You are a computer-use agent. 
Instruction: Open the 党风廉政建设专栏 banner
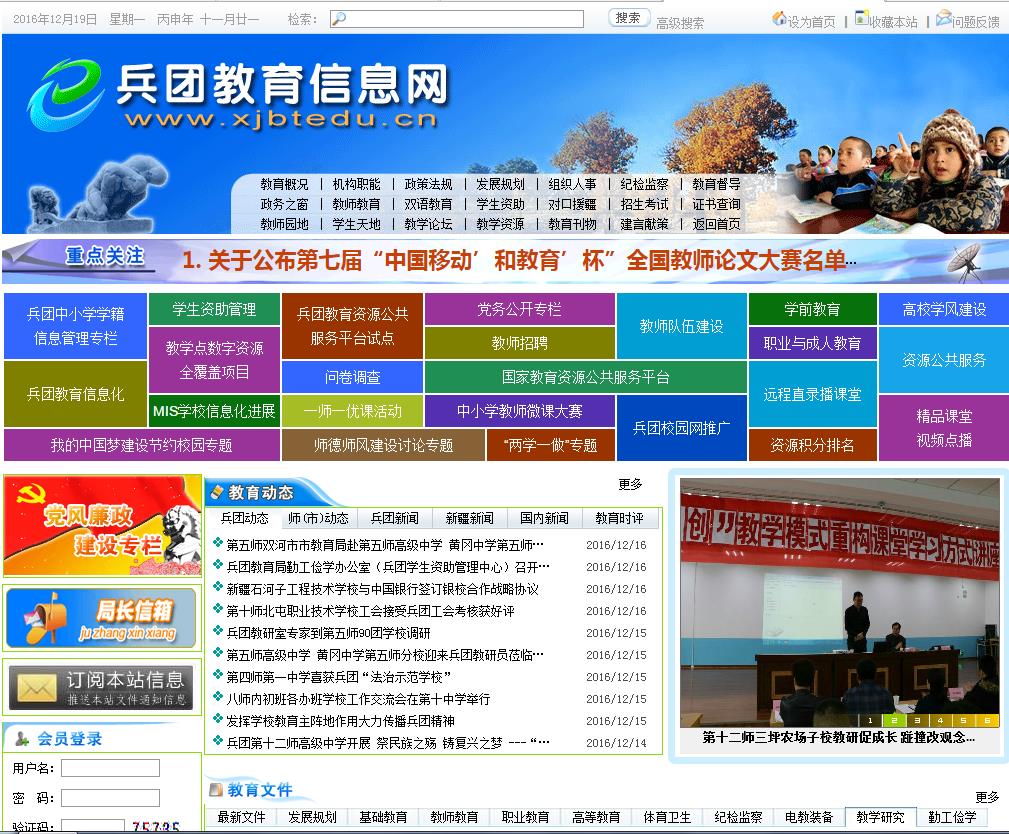[102, 526]
